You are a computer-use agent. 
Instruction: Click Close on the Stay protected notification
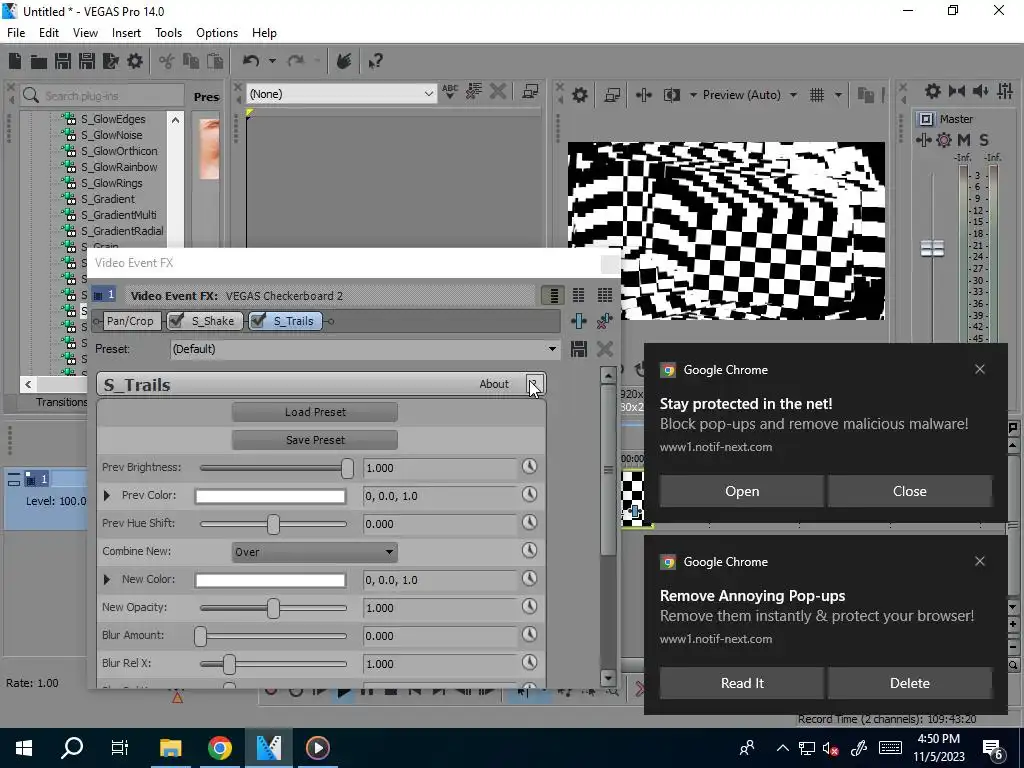910,491
